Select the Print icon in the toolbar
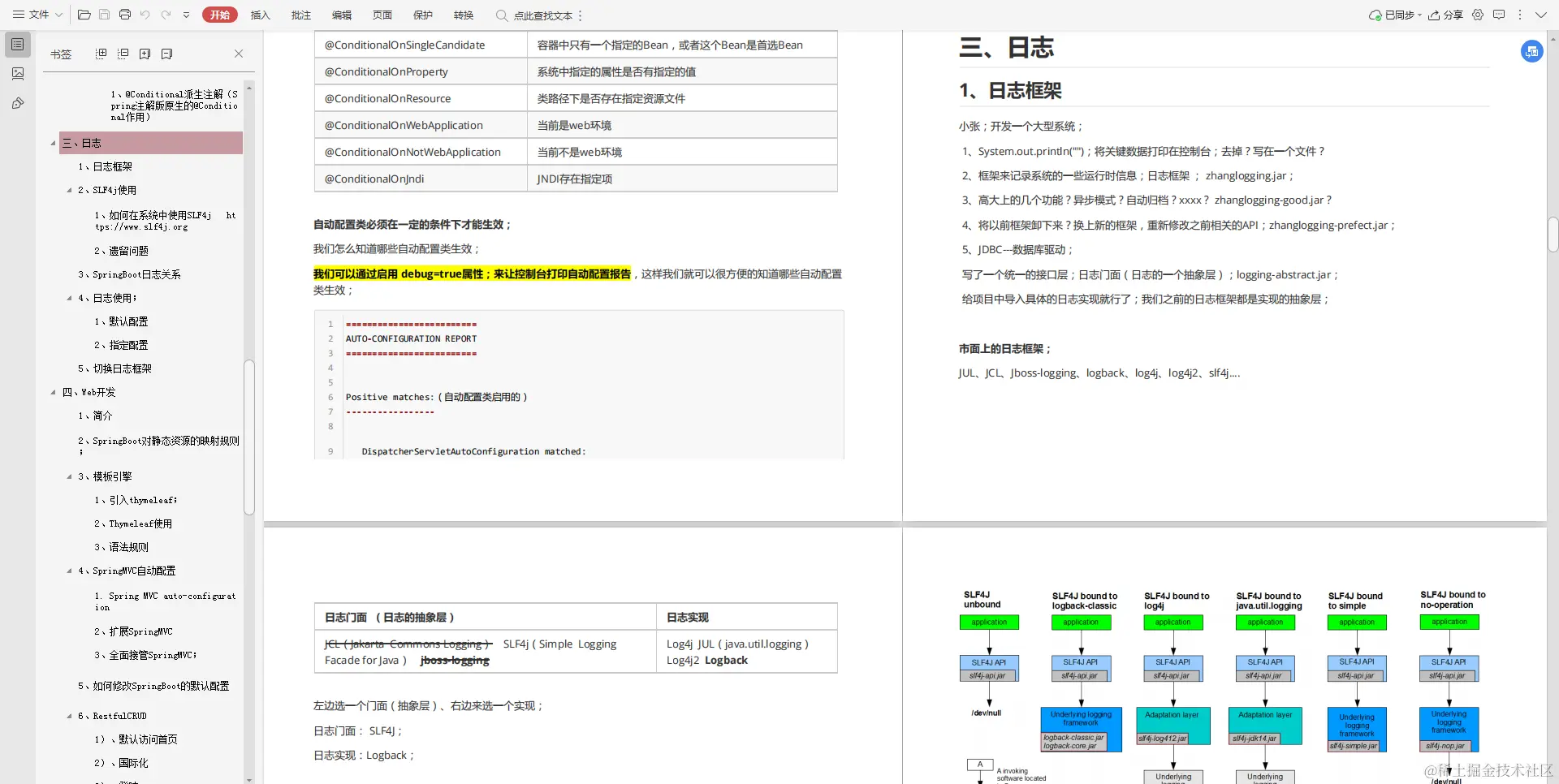Viewport: 1559px width, 784px height. [x=125, y=15]
